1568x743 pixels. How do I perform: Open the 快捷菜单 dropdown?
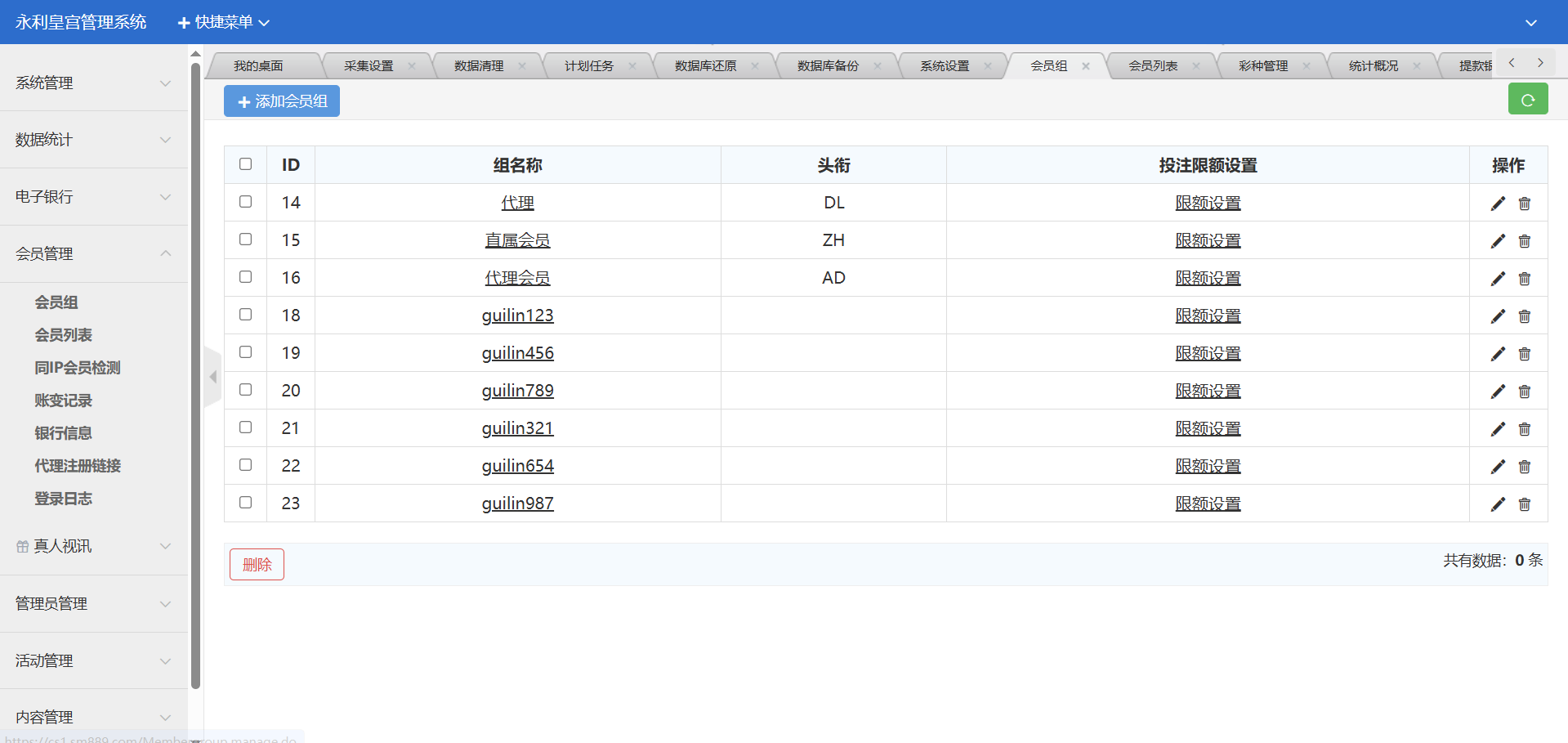point(223,22)
